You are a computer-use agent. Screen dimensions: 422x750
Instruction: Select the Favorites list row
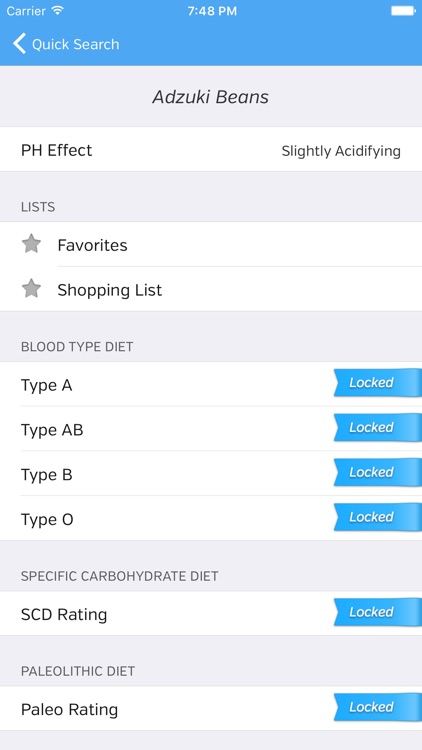click(211, 244)
